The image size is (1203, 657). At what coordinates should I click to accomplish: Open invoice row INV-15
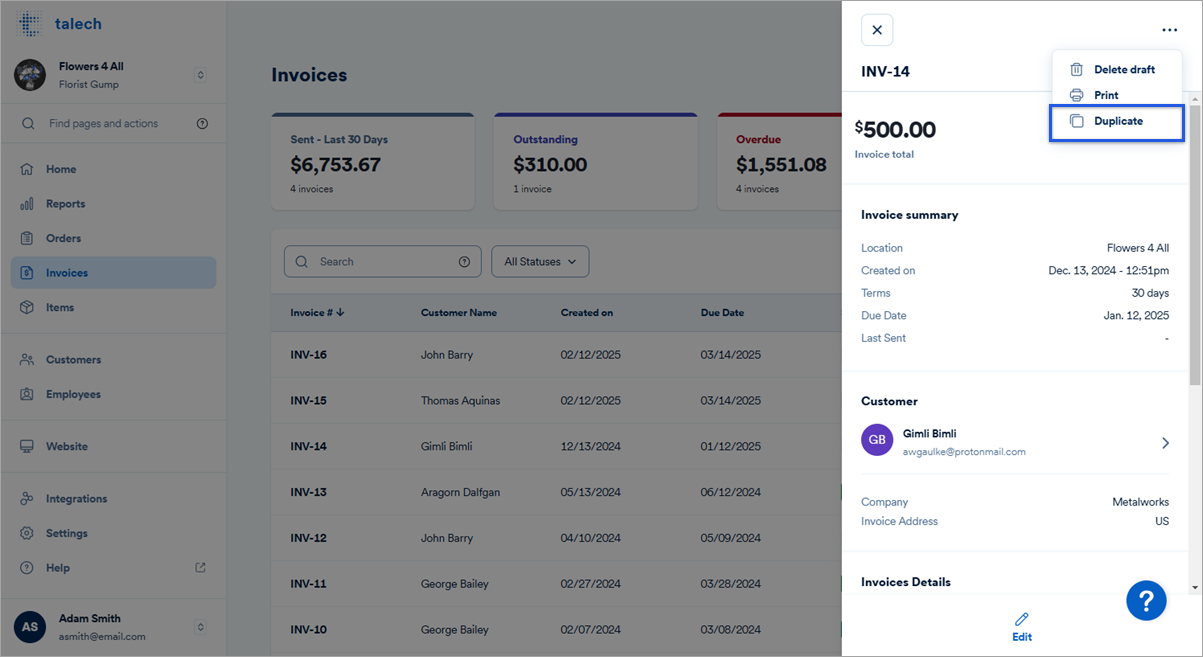click(556, 401)
